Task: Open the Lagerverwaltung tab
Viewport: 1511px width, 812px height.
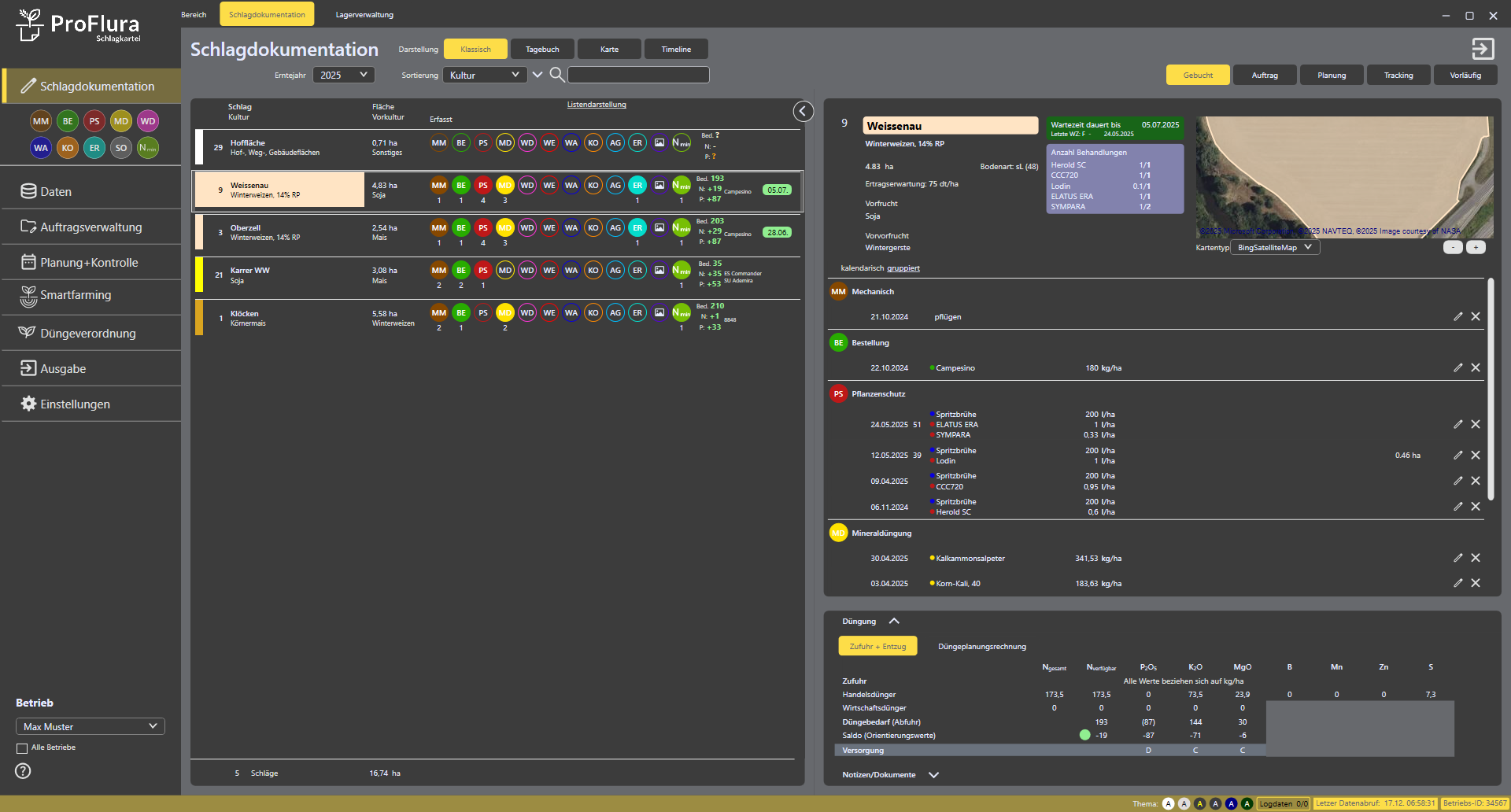Action: pyautogui.click(x=364, y=15)
